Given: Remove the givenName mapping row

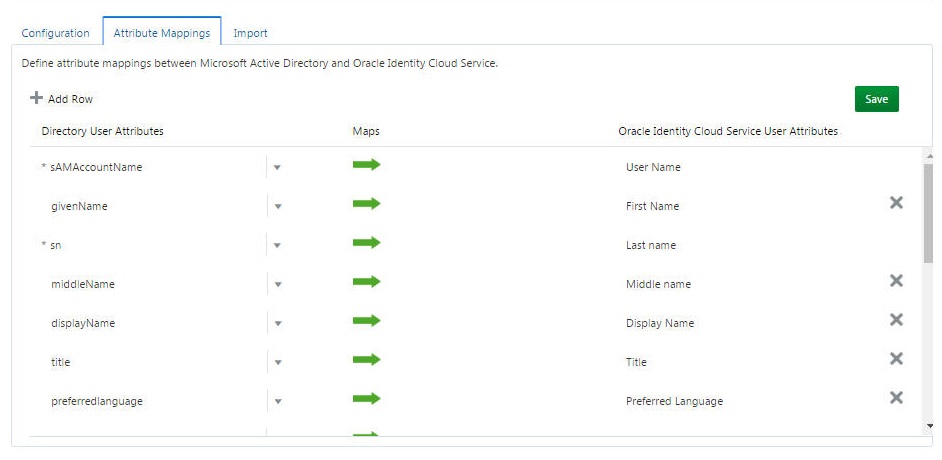Looking at the screenshot, I should 896,203.
